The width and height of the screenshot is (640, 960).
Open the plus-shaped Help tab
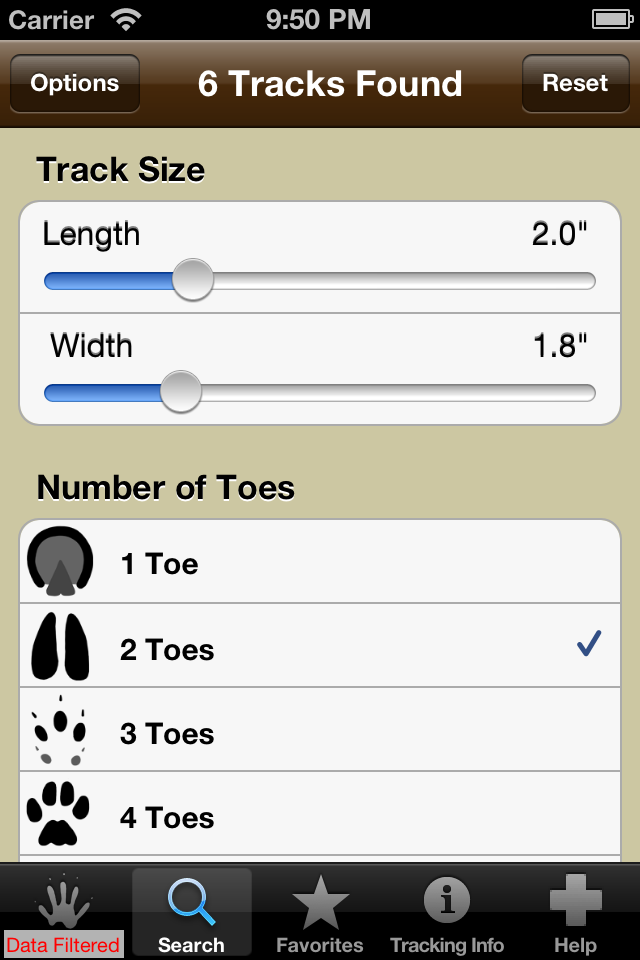click(575, 912)
